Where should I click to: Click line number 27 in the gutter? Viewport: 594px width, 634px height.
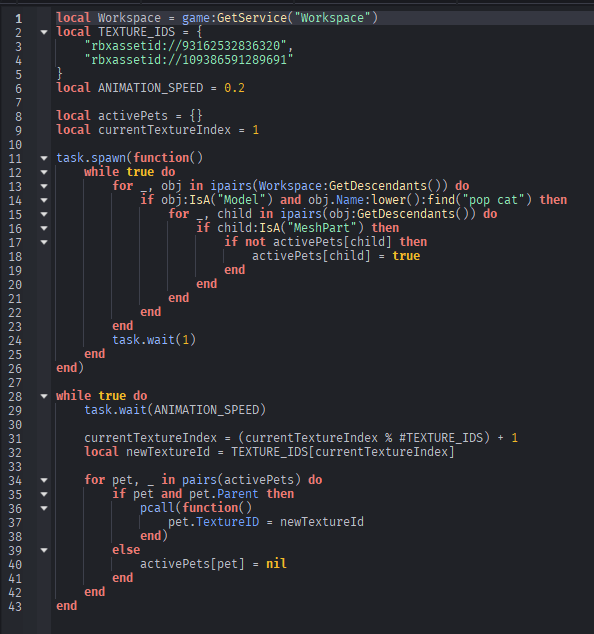pyautogui.click(x=15, y=382)
